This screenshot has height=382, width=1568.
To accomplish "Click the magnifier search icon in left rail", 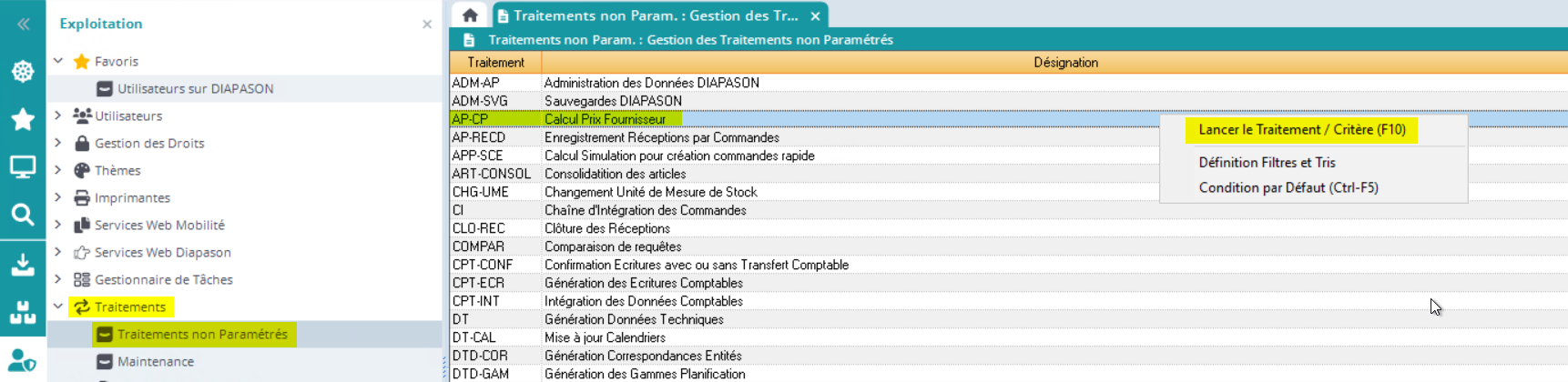I will tap(23, 215).
